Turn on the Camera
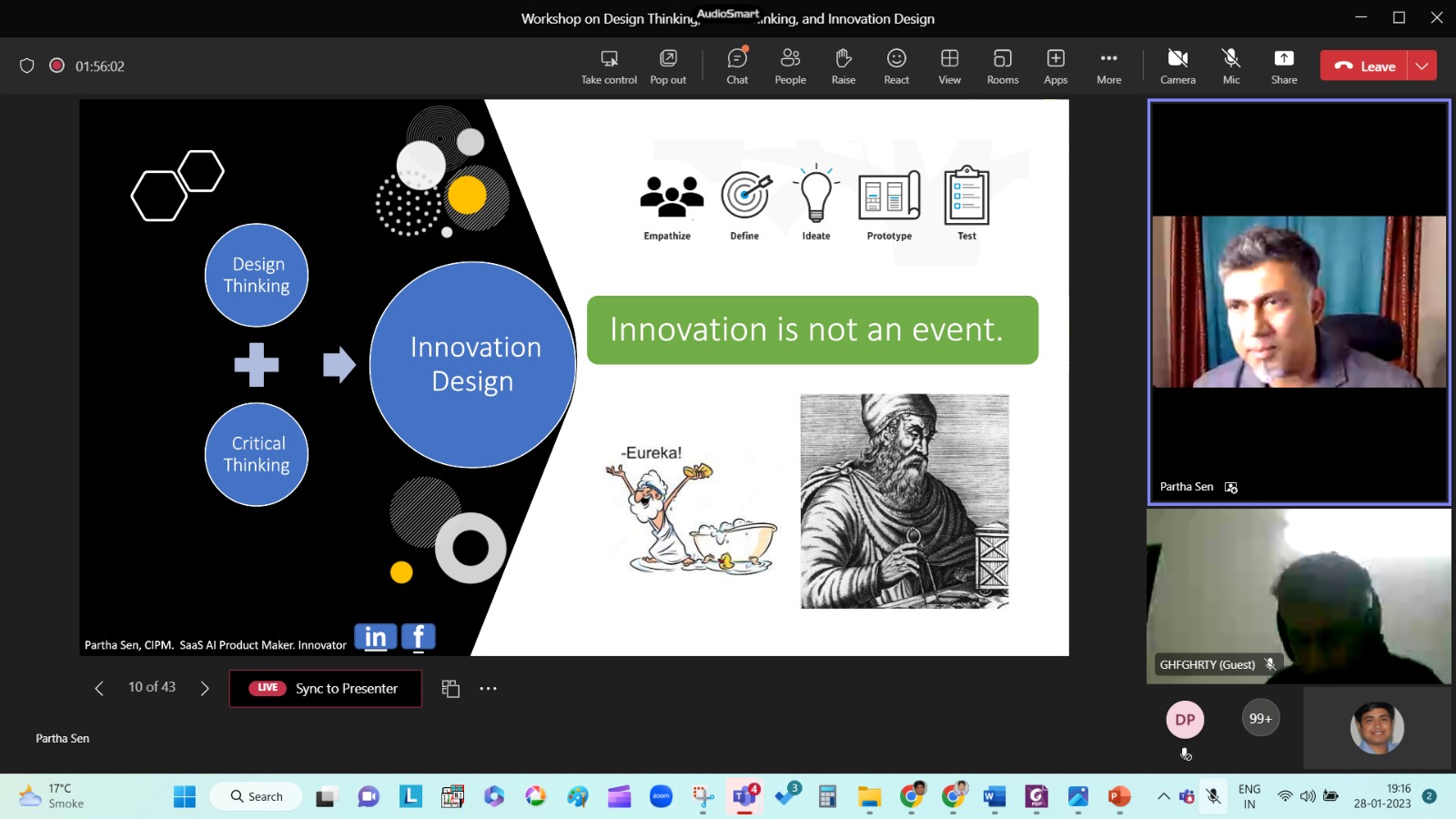This screenshot has width=1456, height=819. [x=1178, y=66]
